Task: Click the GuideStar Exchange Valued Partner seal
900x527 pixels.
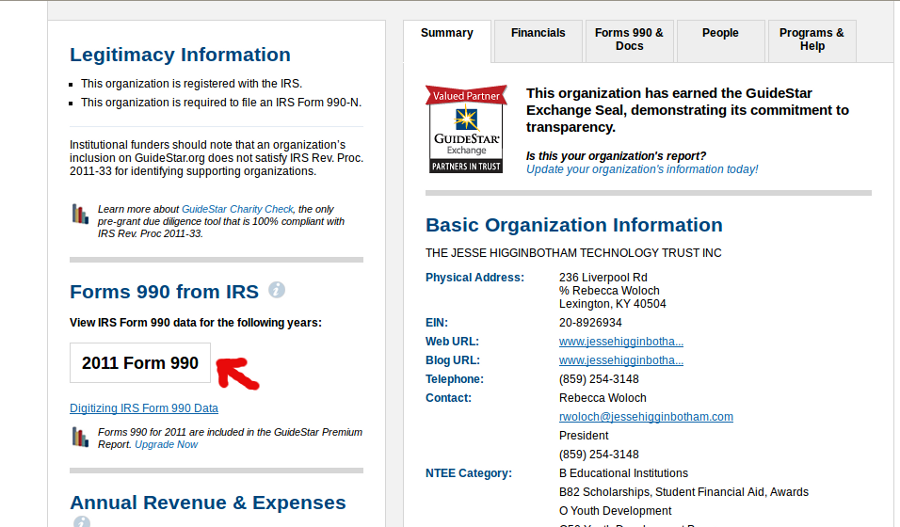Action: coord(466,129)
